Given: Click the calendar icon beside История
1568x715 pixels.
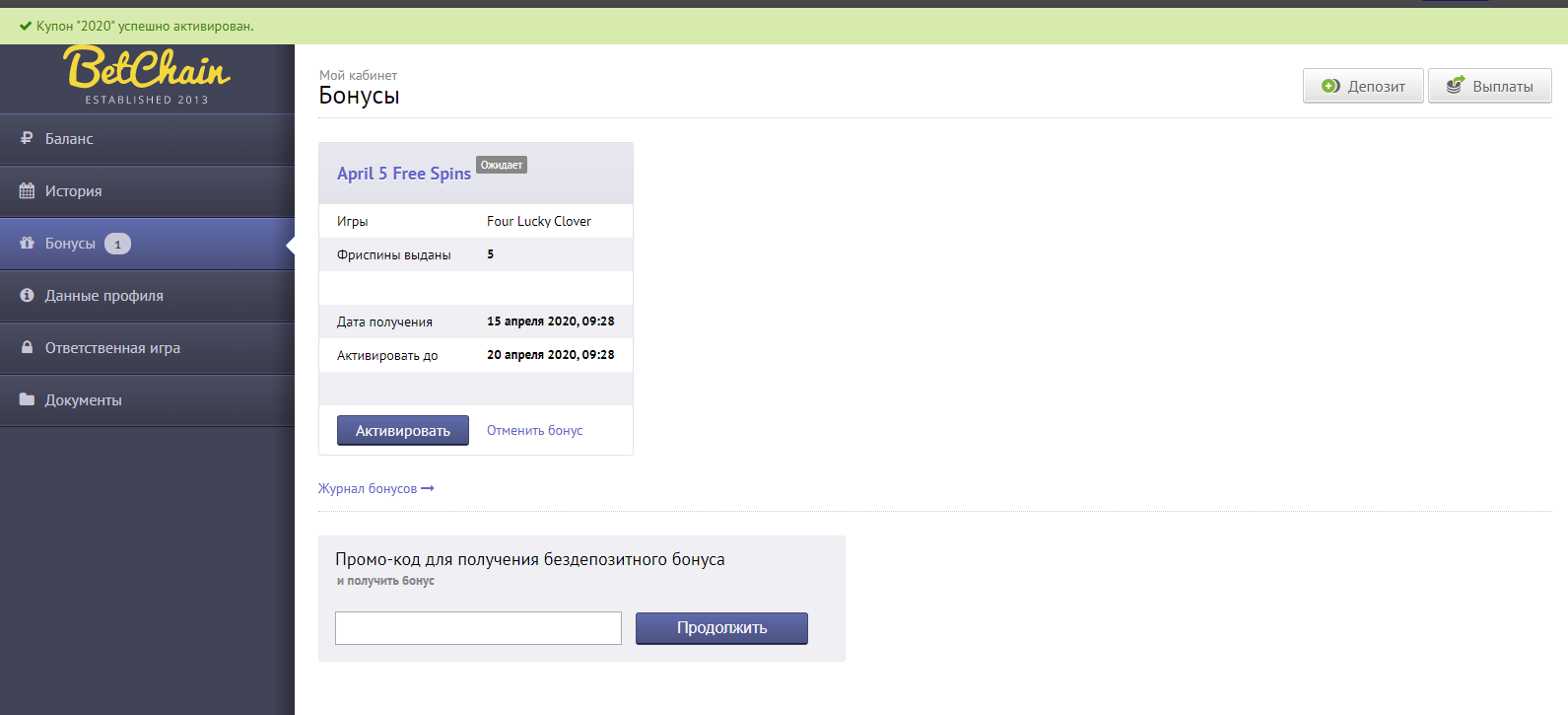Looking at the screenshot, I should click(27, 190).
